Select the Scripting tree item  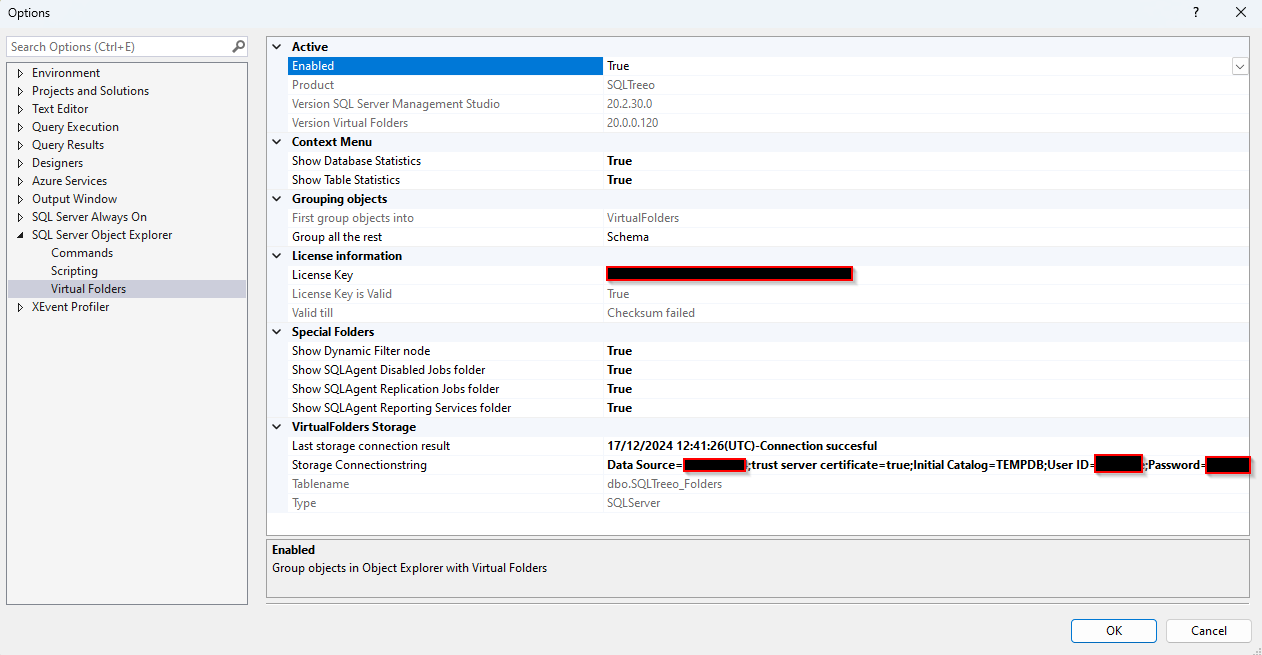[x=75, y=271]
